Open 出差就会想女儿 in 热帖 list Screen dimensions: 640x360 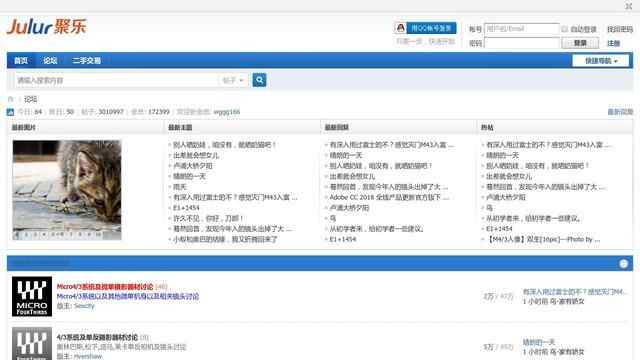click(x=509, y=176)
